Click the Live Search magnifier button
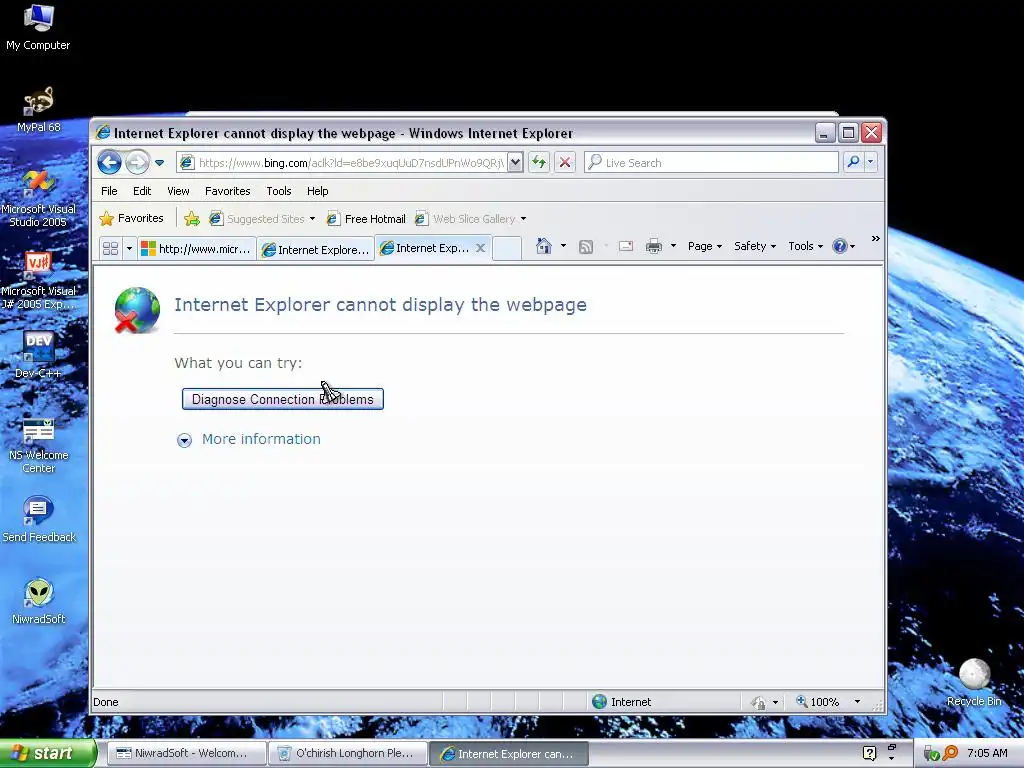Viewport: 1024px width, 768px height. (853, 162)
